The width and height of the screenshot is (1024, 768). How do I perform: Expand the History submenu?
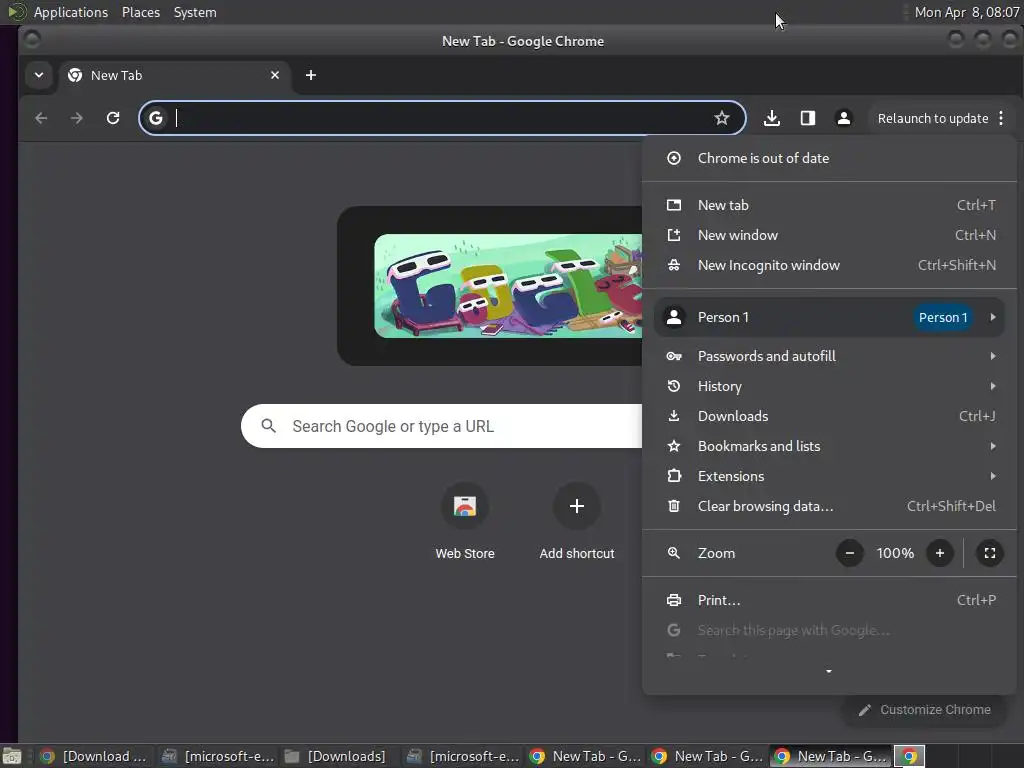[829, 386]
